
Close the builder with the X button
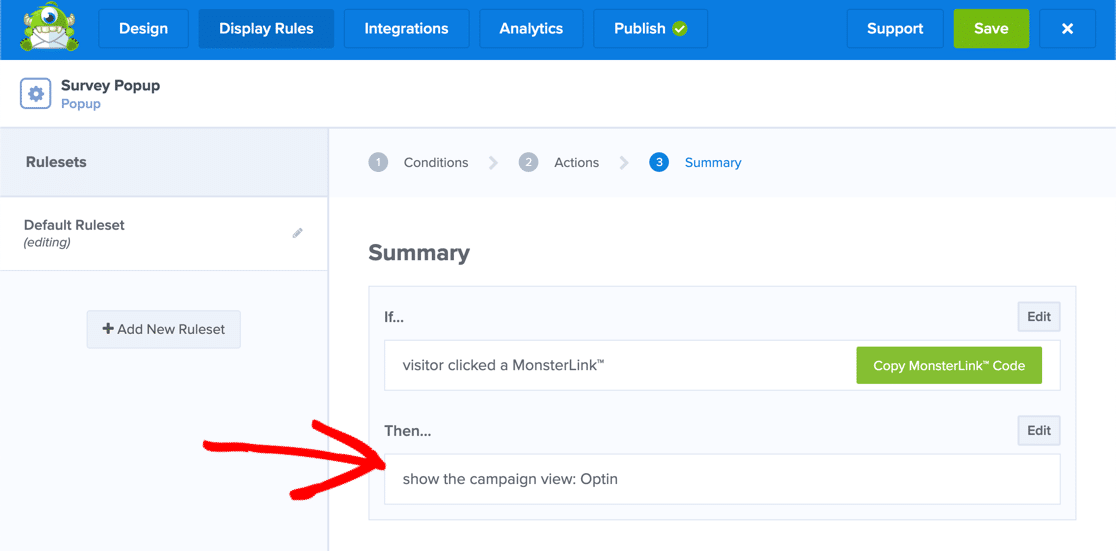pyautogui.click(x=1067, y=28)
